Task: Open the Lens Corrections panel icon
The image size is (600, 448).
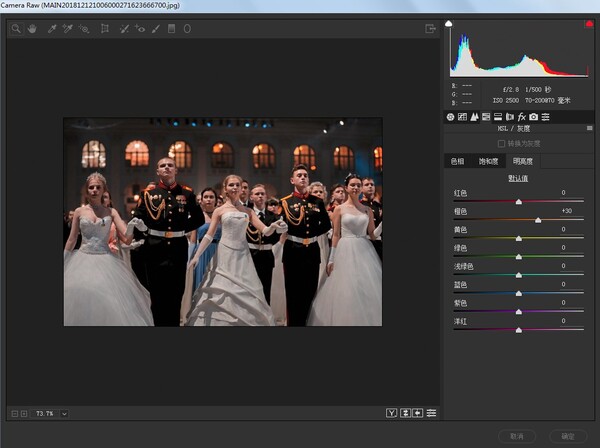Action: pyautogui.click(x=510, y=117)
